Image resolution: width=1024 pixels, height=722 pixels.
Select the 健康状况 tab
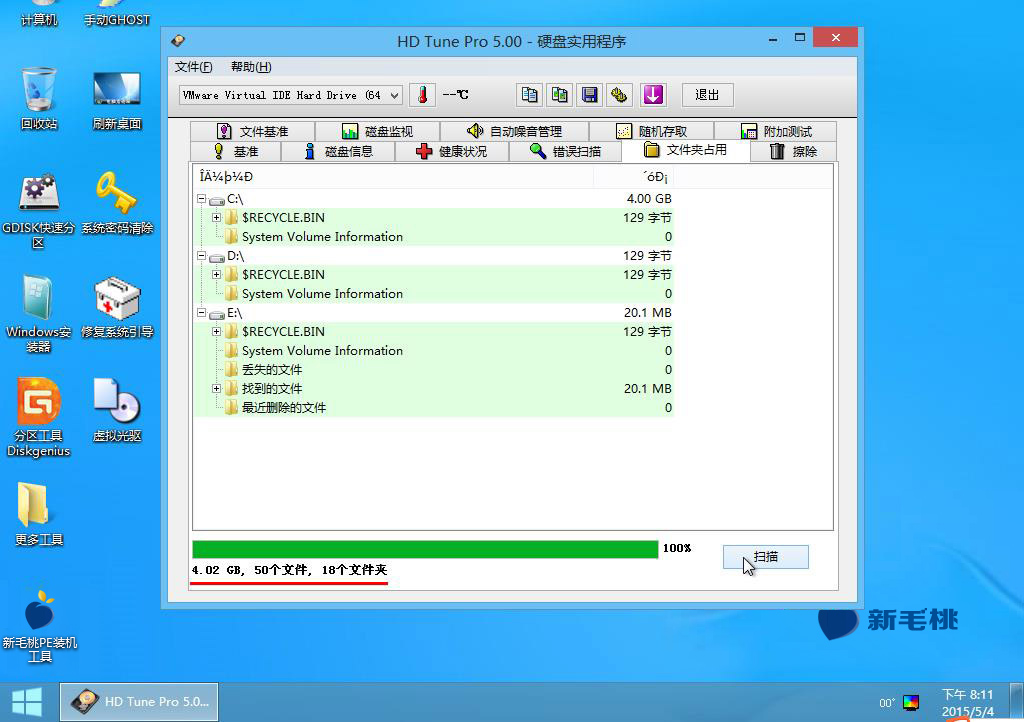(x=452, y=151)
